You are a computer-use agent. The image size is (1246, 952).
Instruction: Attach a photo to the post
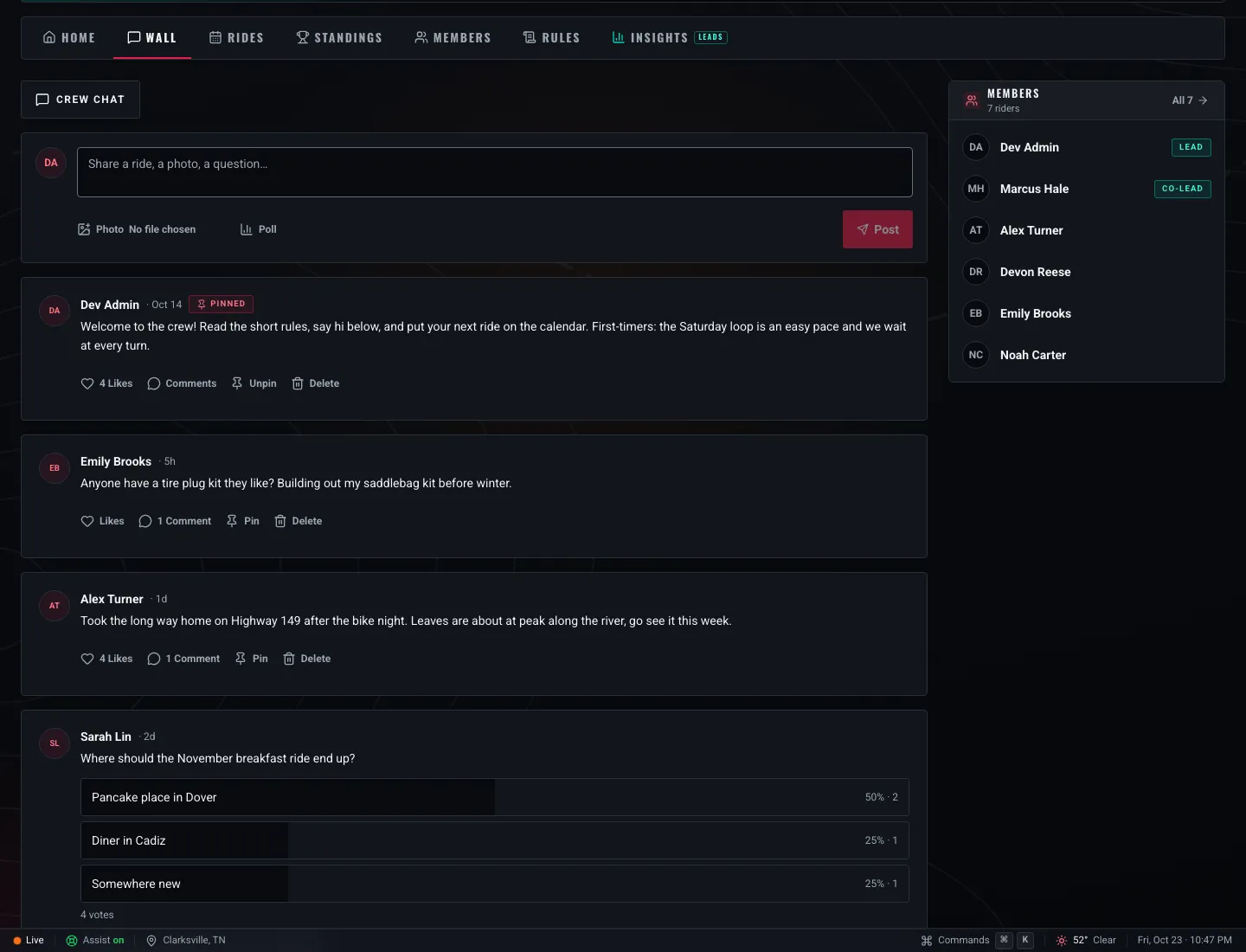[x=137, y=229]
